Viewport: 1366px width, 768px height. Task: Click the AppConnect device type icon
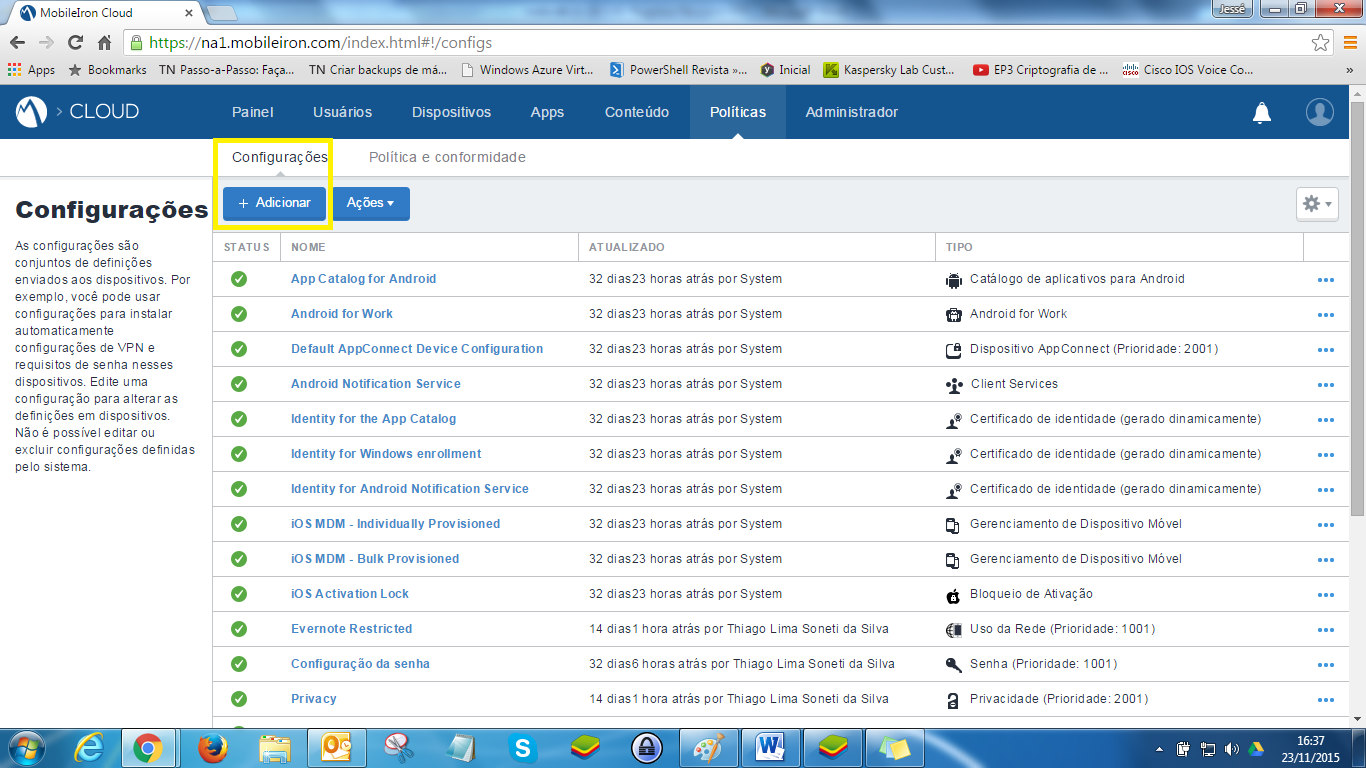click(x=953, y=350)
